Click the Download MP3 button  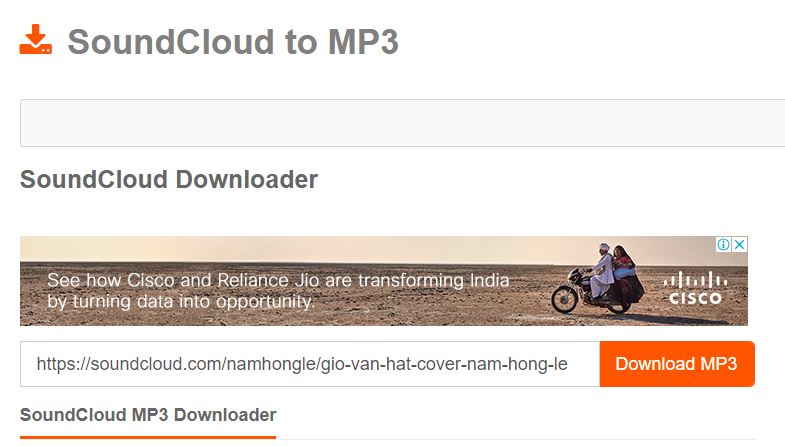click(677, 364)
